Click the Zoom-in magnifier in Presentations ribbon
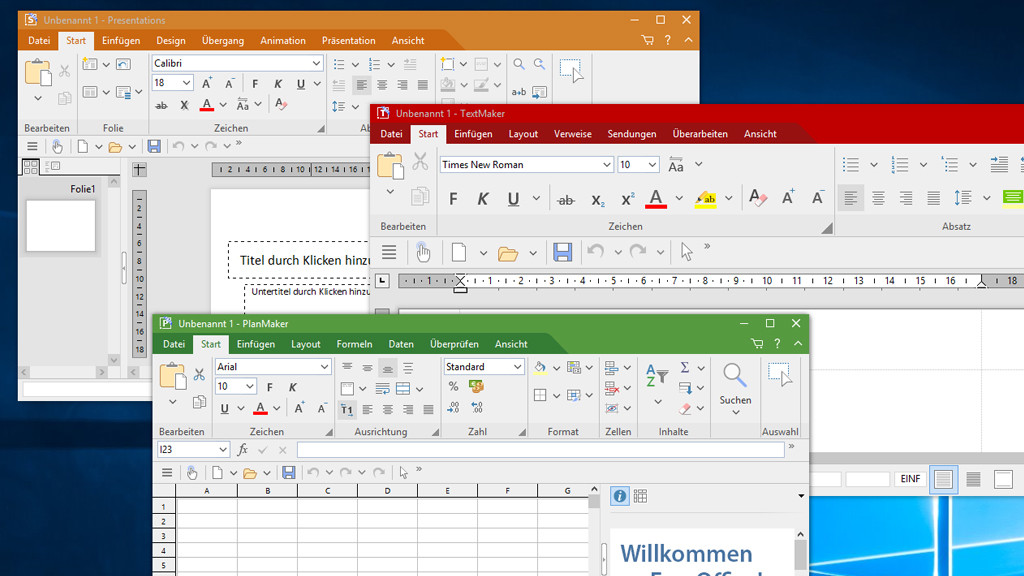This screenshot has height=576, width=1024. coord(519,63)
